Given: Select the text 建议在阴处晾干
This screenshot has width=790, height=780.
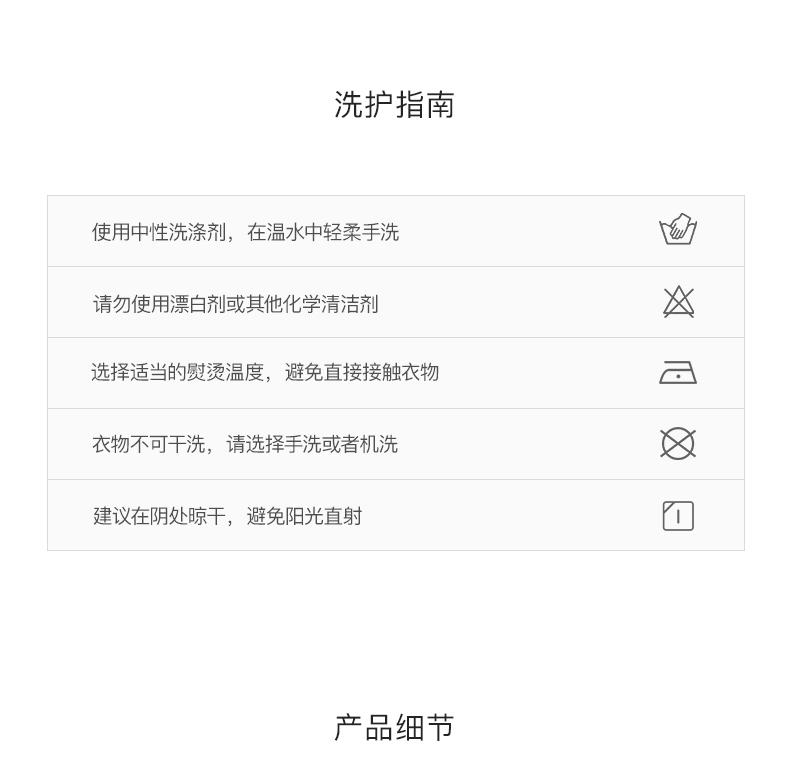Looking at the screenshot, I should point(160,516).
